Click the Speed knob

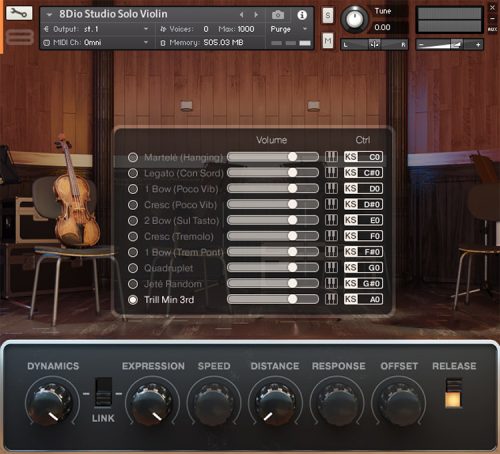coord(214,404)
